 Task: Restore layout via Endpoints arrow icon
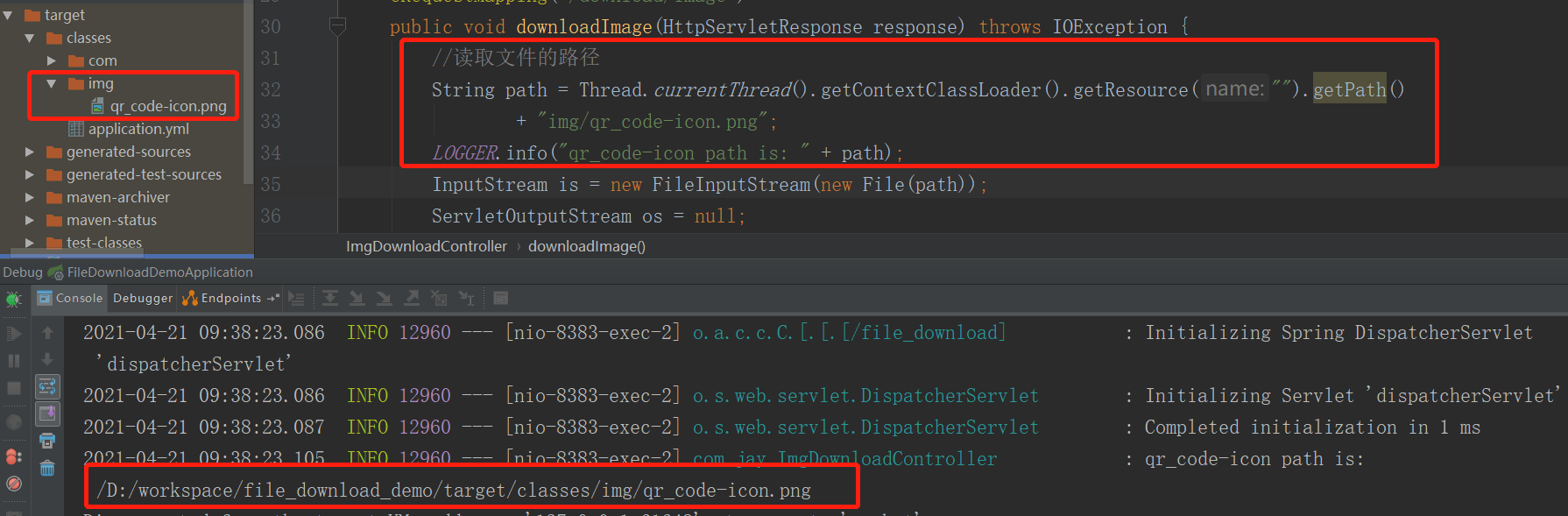(x=273, y=299)
